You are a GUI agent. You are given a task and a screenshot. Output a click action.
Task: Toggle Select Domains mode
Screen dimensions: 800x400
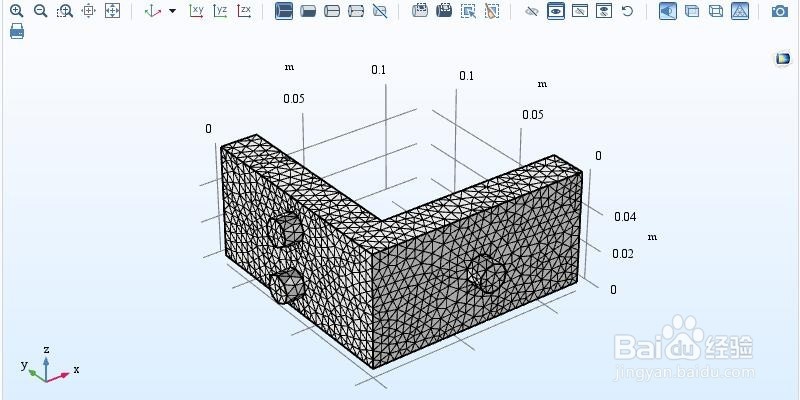[284, 11]
